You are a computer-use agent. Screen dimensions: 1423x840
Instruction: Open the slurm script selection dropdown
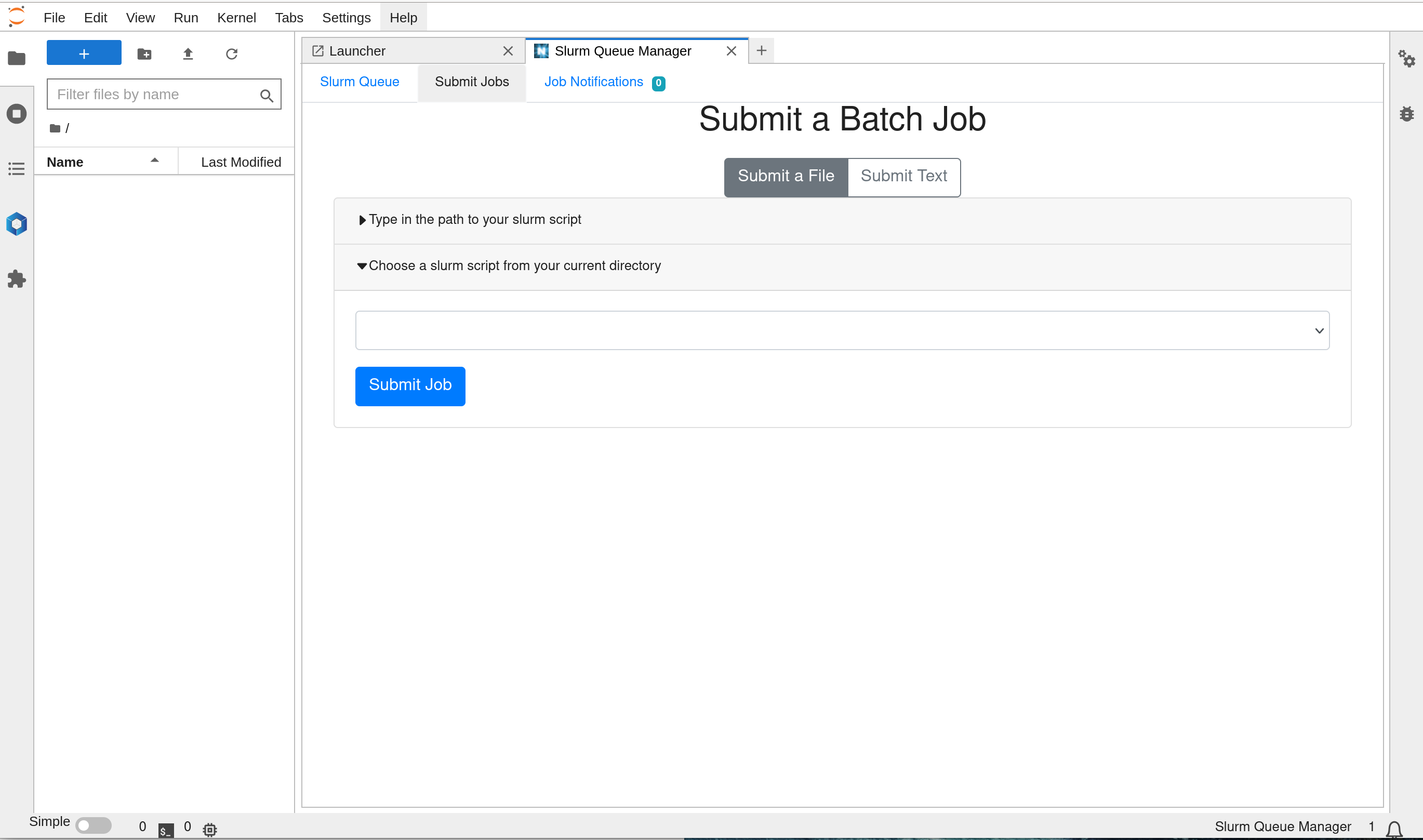click(842, 330)
